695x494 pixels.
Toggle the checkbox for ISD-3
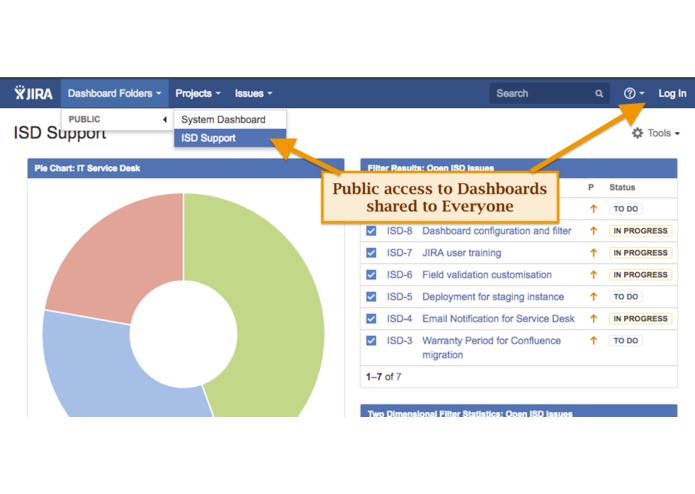[371, 340]
